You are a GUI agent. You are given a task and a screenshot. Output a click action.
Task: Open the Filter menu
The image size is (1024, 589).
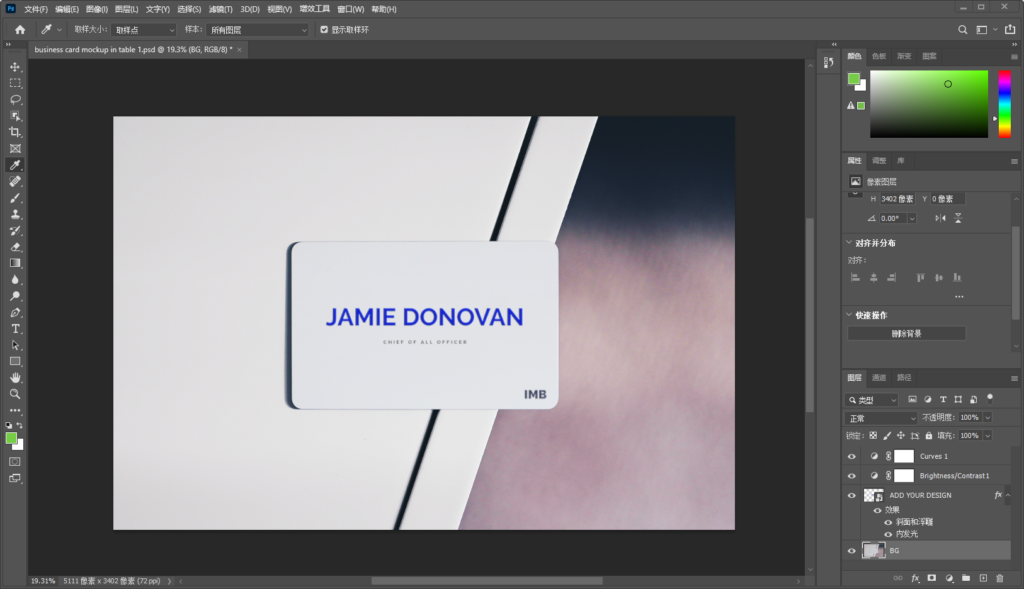pyautogui.click(x=220, y=9)
